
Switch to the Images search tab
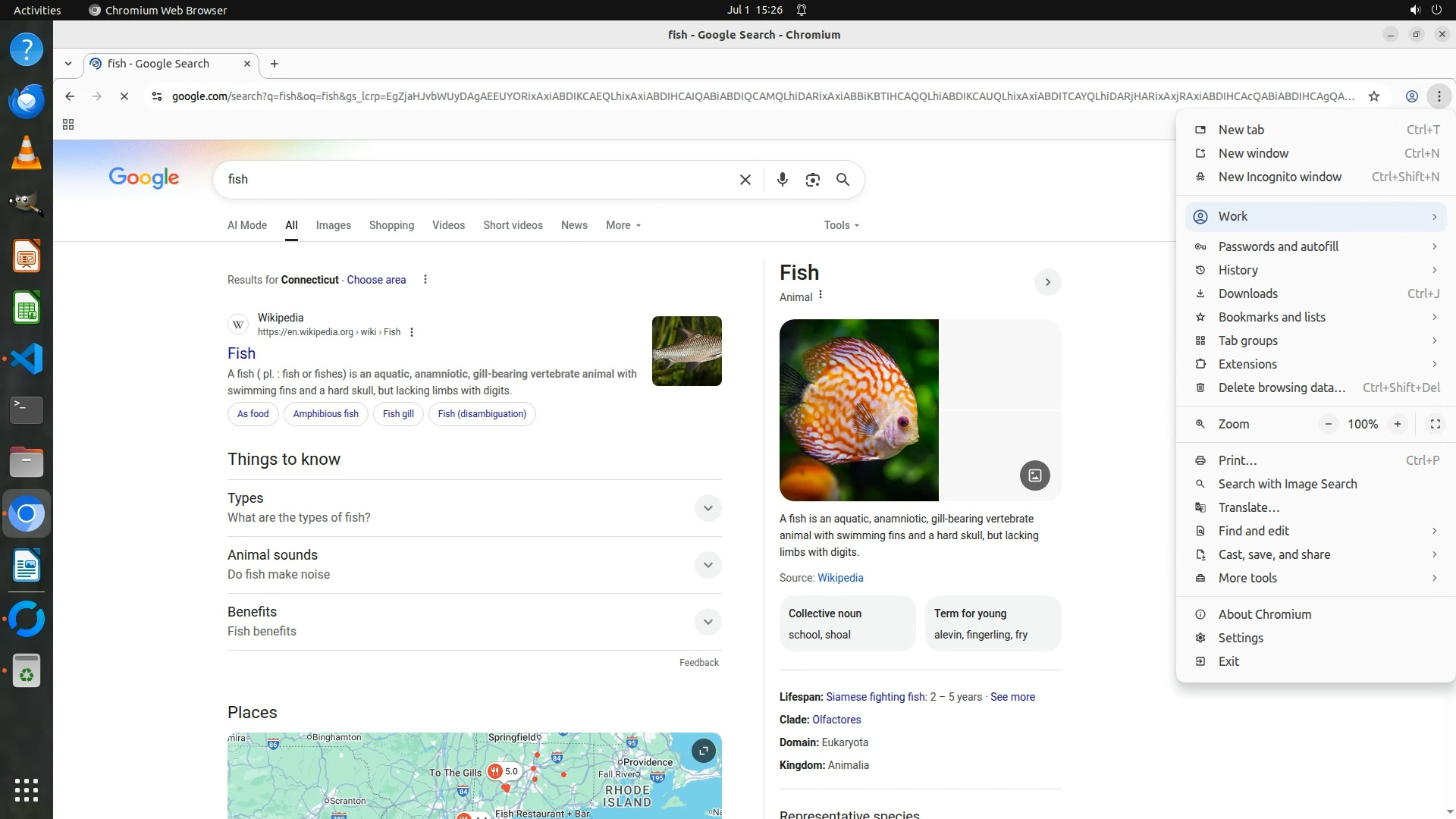point(333,225)
